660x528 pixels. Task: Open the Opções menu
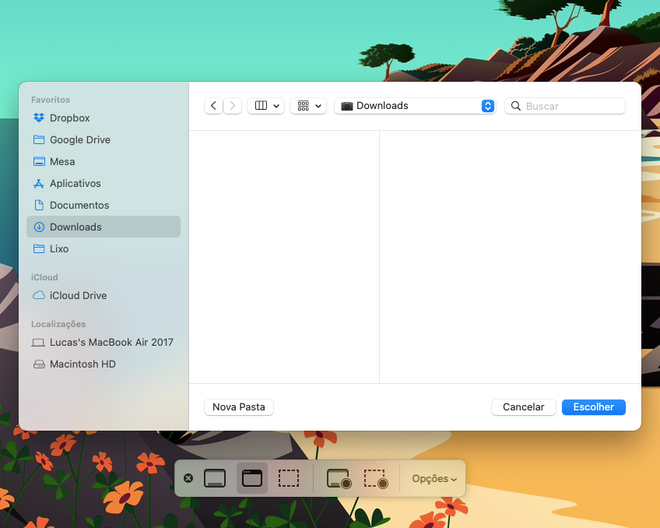click(x=434, y=479)
